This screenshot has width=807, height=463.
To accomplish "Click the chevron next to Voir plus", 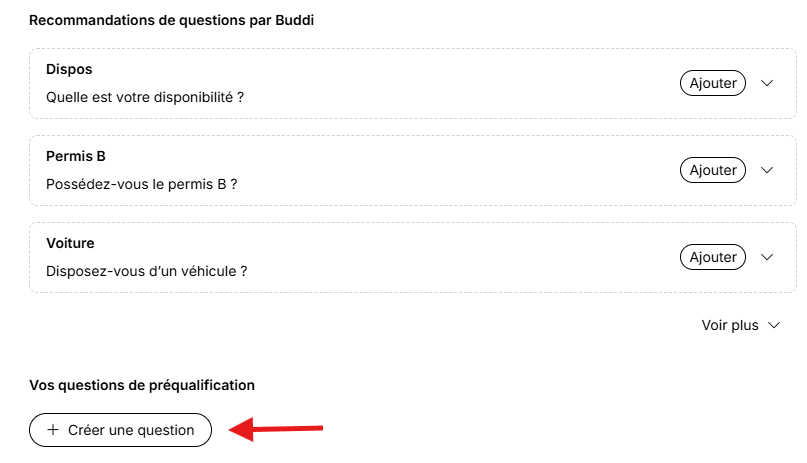I will click(774, 325).
